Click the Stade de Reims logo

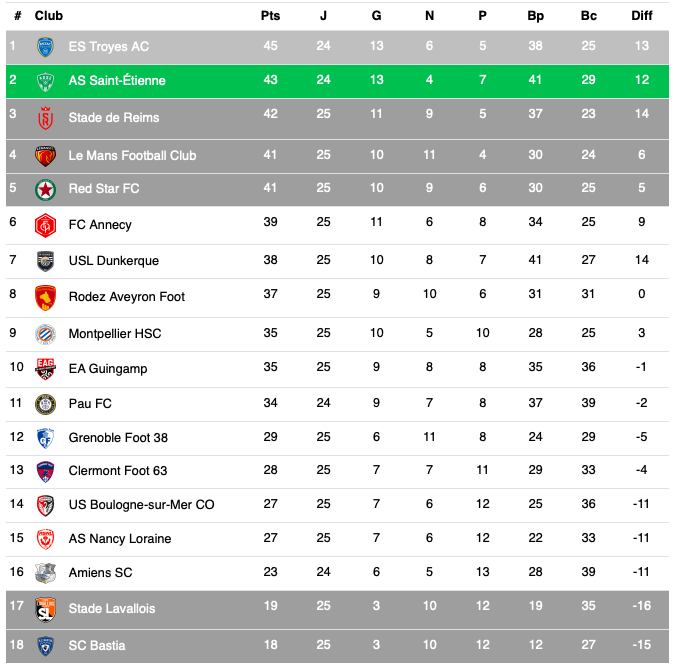(45, 118)
